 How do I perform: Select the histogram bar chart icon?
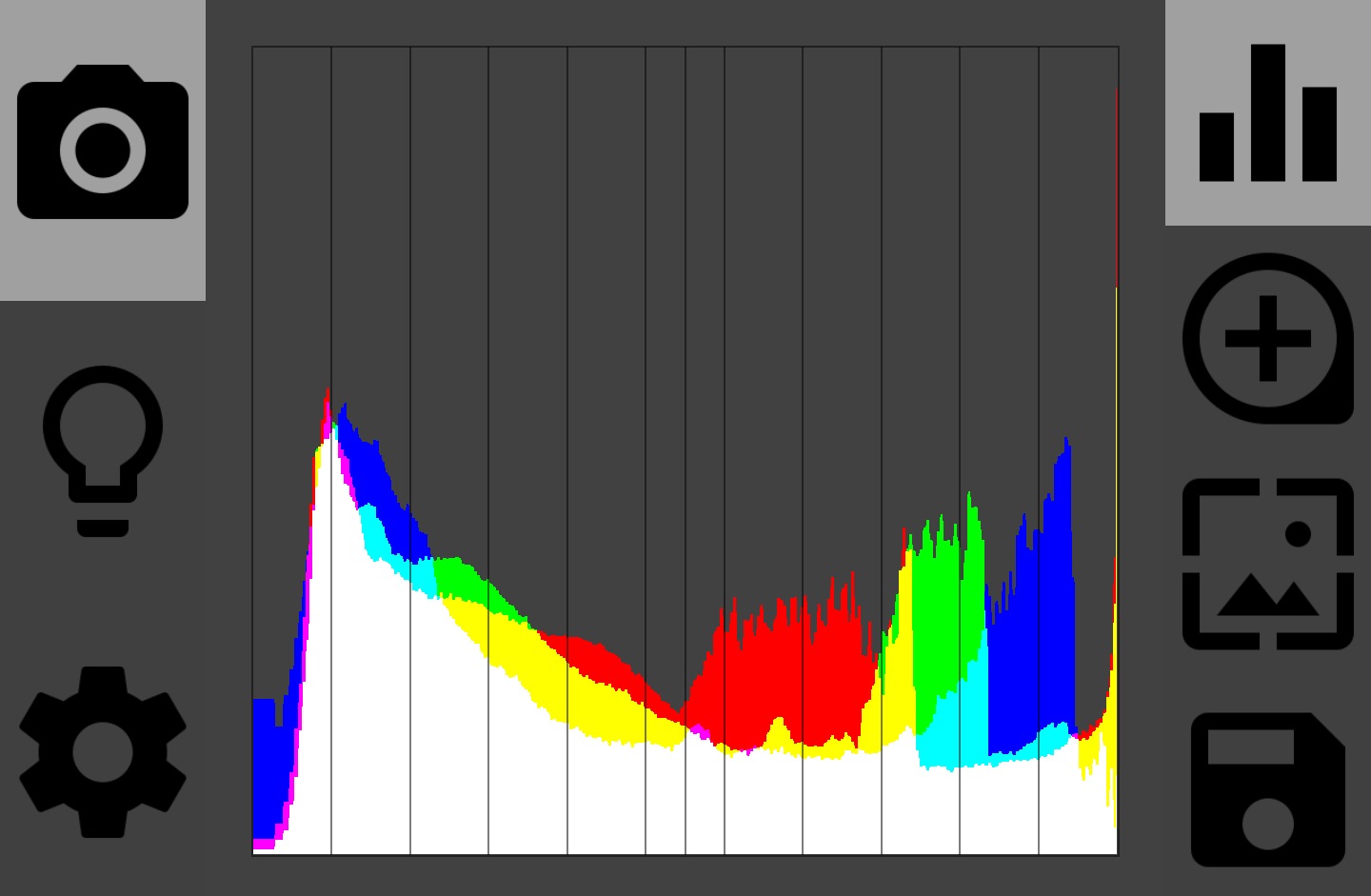point(1268,112)
